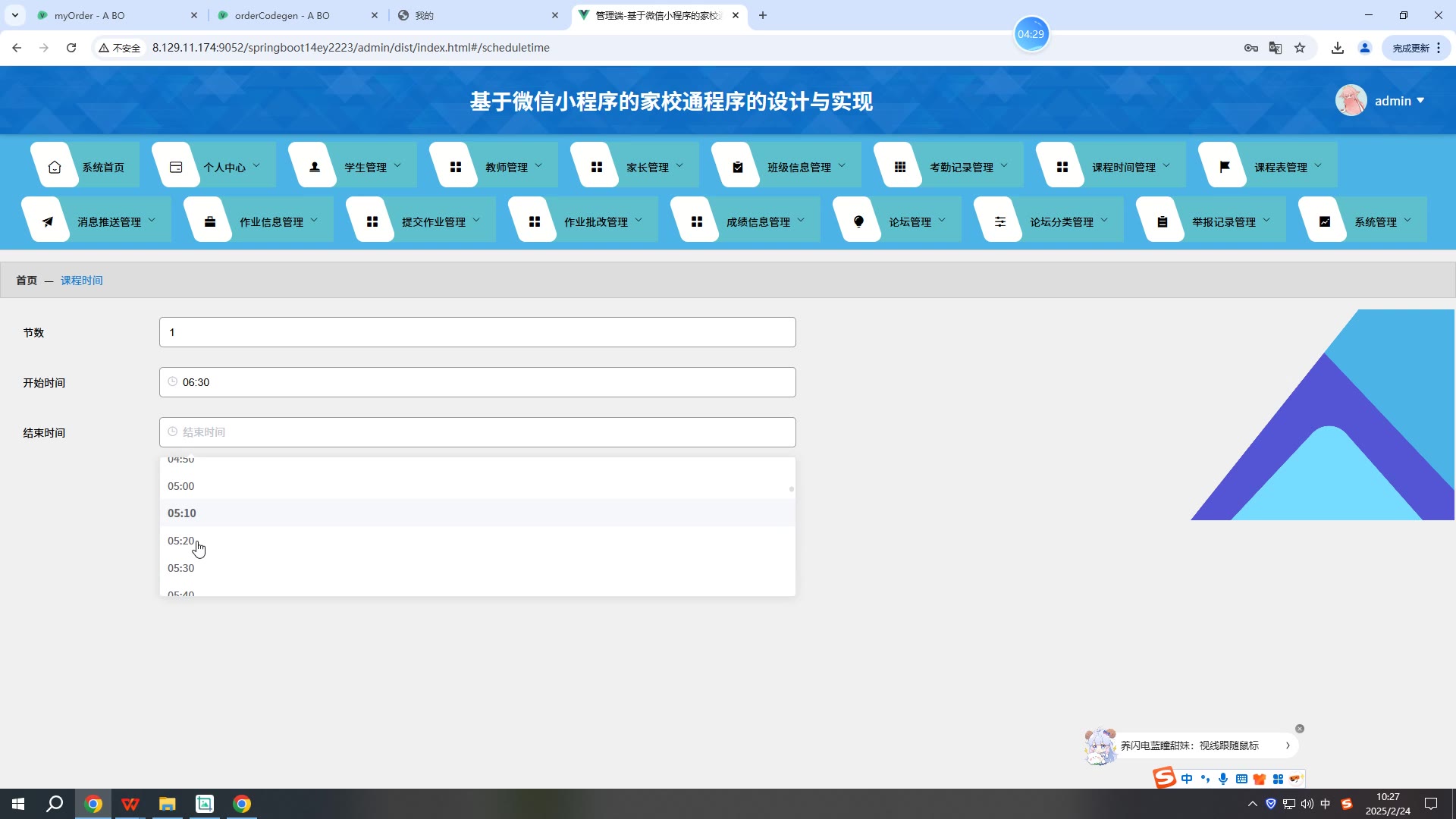Image resolution: width=1456 pixels, height=819 pixels.
Task: Click the sliders icon for 论坛分类管理
Action: click(x=1000, y=222)
